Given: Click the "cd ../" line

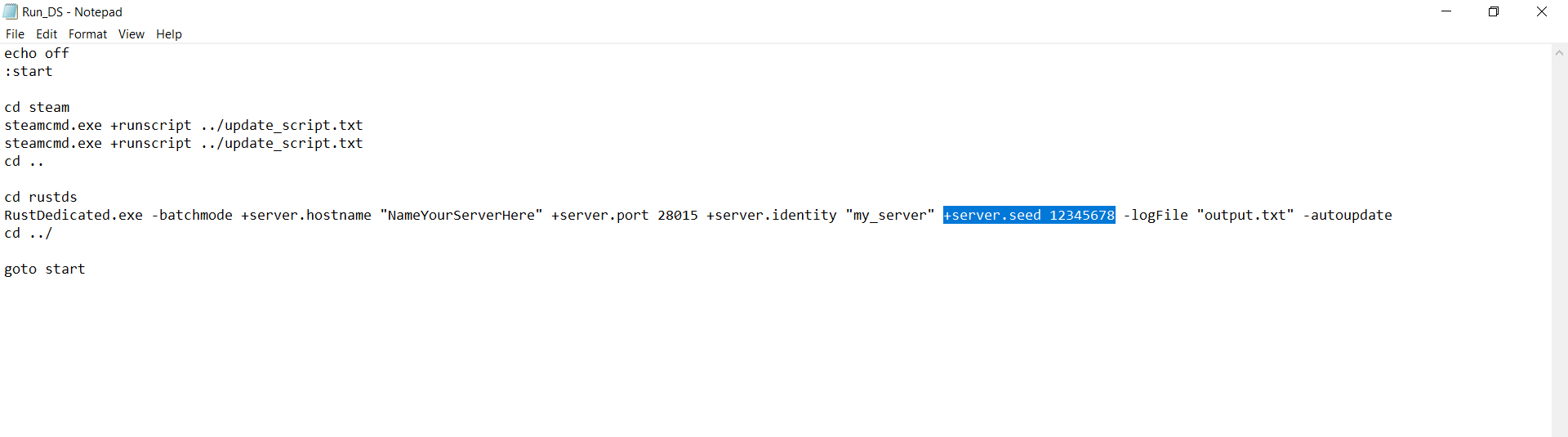Looking at the screenshot, I should (x=29, y=233).
